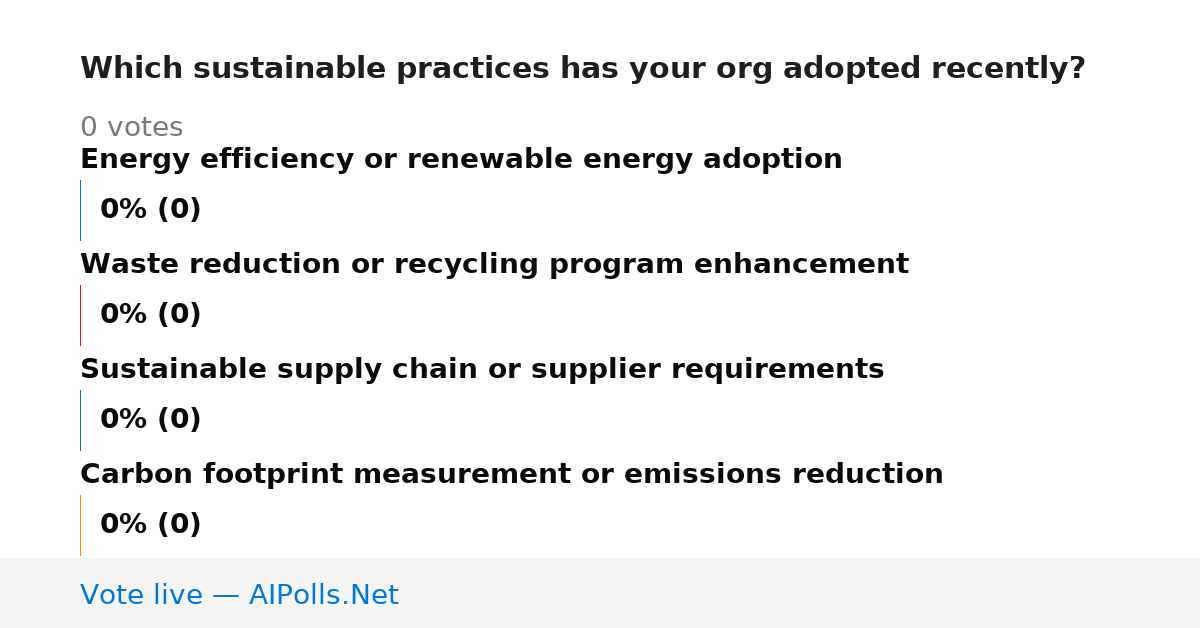This screenshot has width=1200, height=628.
Task: Click the red waste reduction result bar
Action: coord(80,315)
